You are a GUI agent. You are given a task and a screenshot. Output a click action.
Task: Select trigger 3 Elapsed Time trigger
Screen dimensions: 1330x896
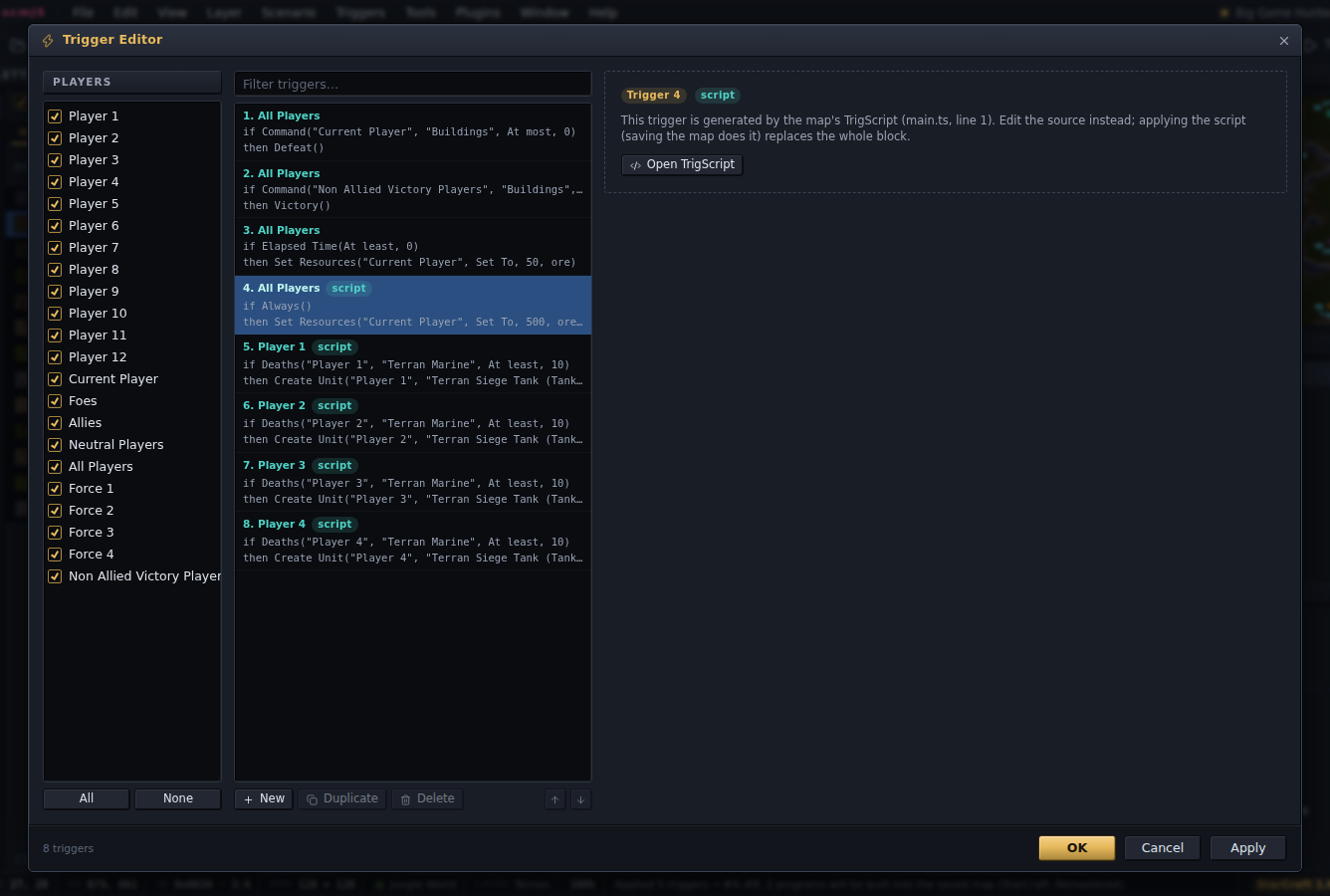tap(413, 247)
